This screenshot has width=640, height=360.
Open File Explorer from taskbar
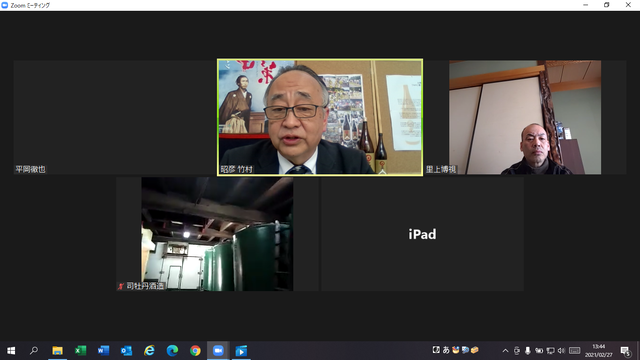click(x=58, y=351)
